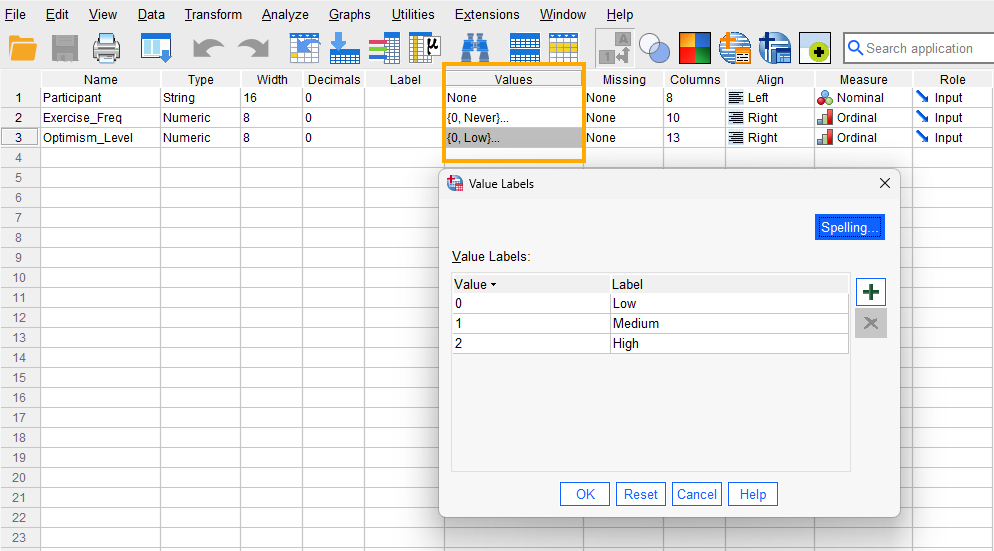Open Measure cell for Participant row

(x=863, y=98)
